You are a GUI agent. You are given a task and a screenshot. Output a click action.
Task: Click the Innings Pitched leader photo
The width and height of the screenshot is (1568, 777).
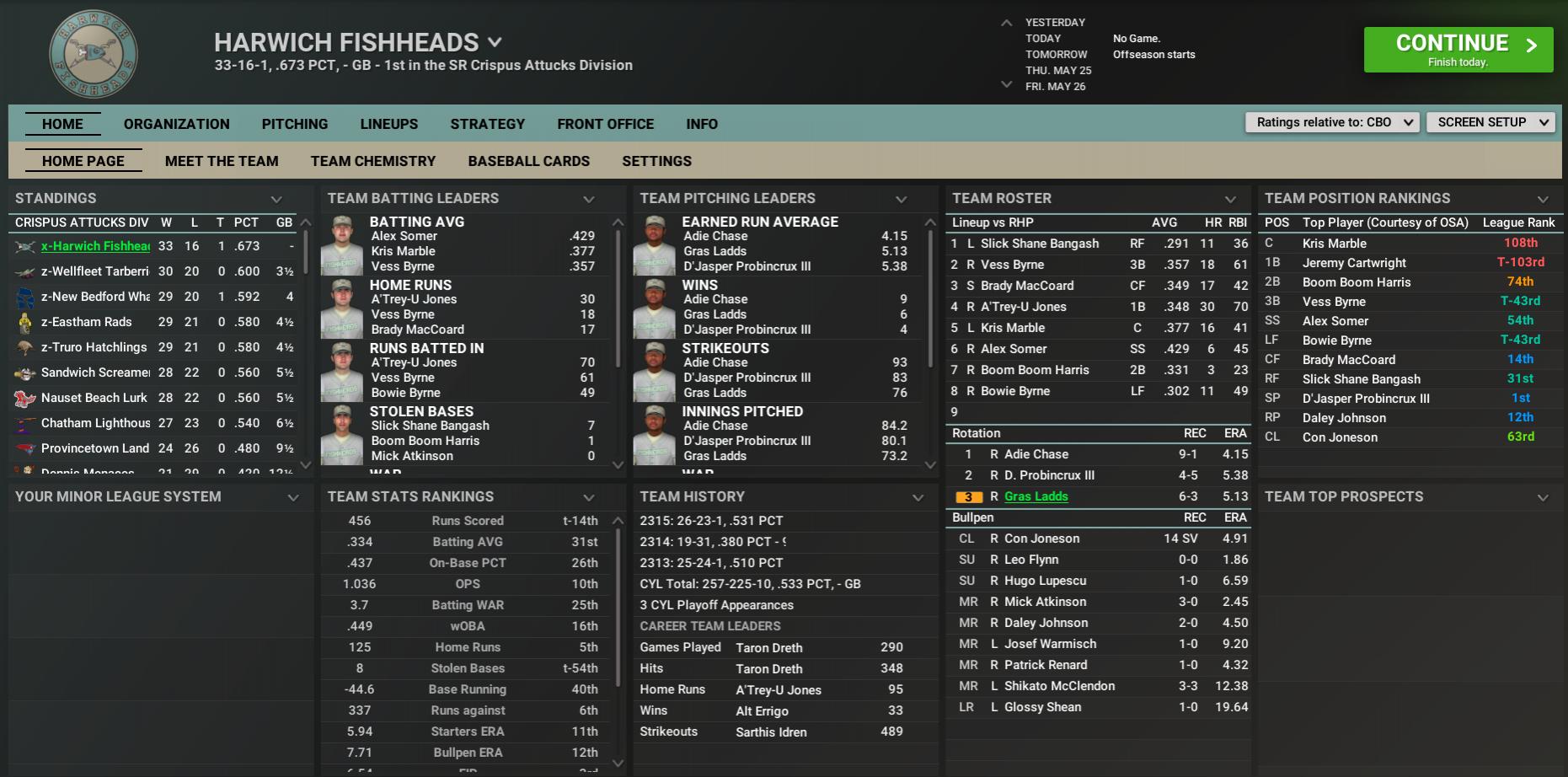655,435
